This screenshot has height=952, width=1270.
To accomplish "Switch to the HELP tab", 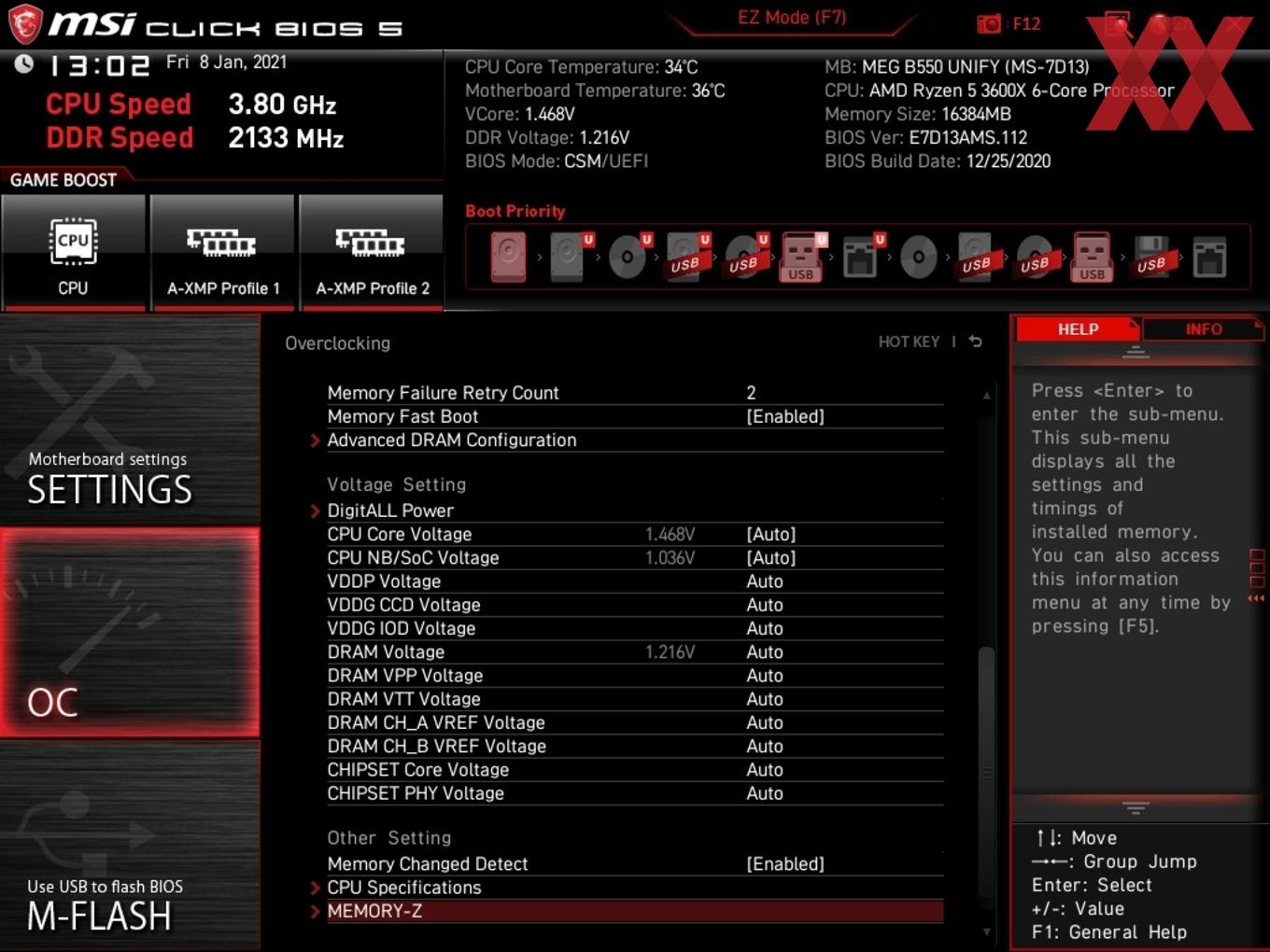I will [x=1078, y=329].
